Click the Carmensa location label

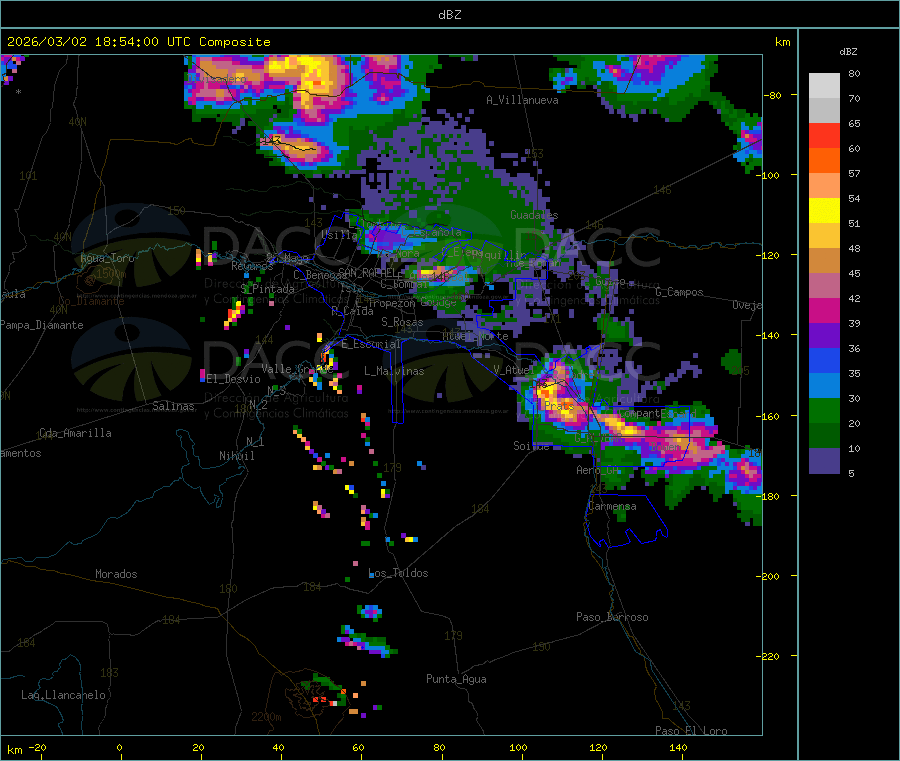click(612, 506)
